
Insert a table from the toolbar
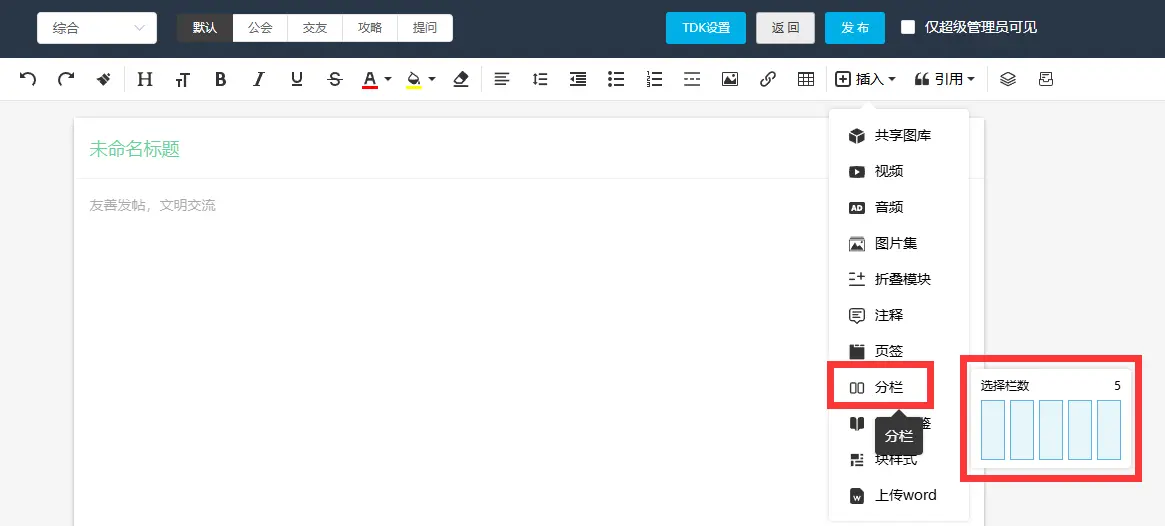806,79
